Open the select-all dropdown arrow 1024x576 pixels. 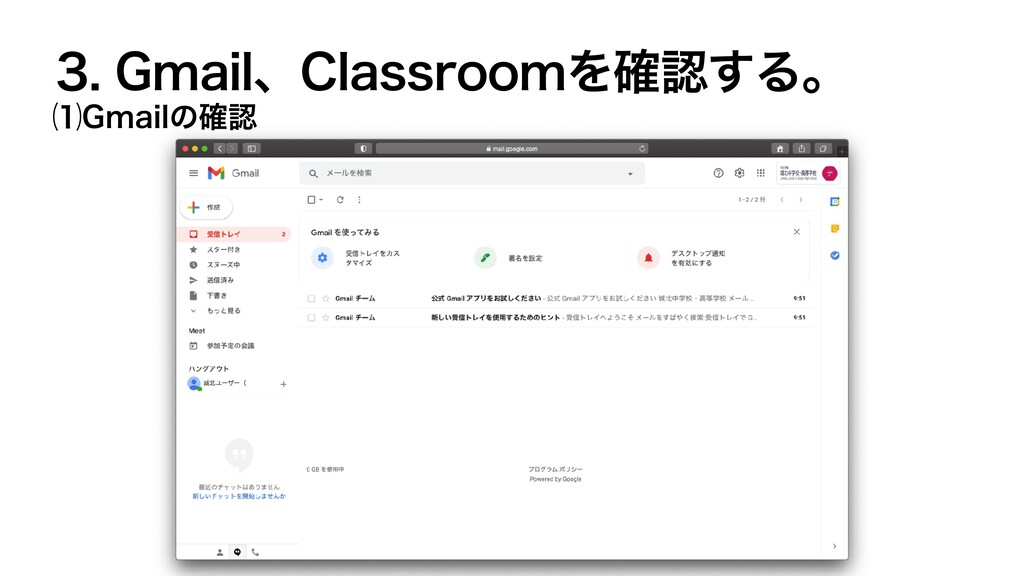[x=321, y=200]
